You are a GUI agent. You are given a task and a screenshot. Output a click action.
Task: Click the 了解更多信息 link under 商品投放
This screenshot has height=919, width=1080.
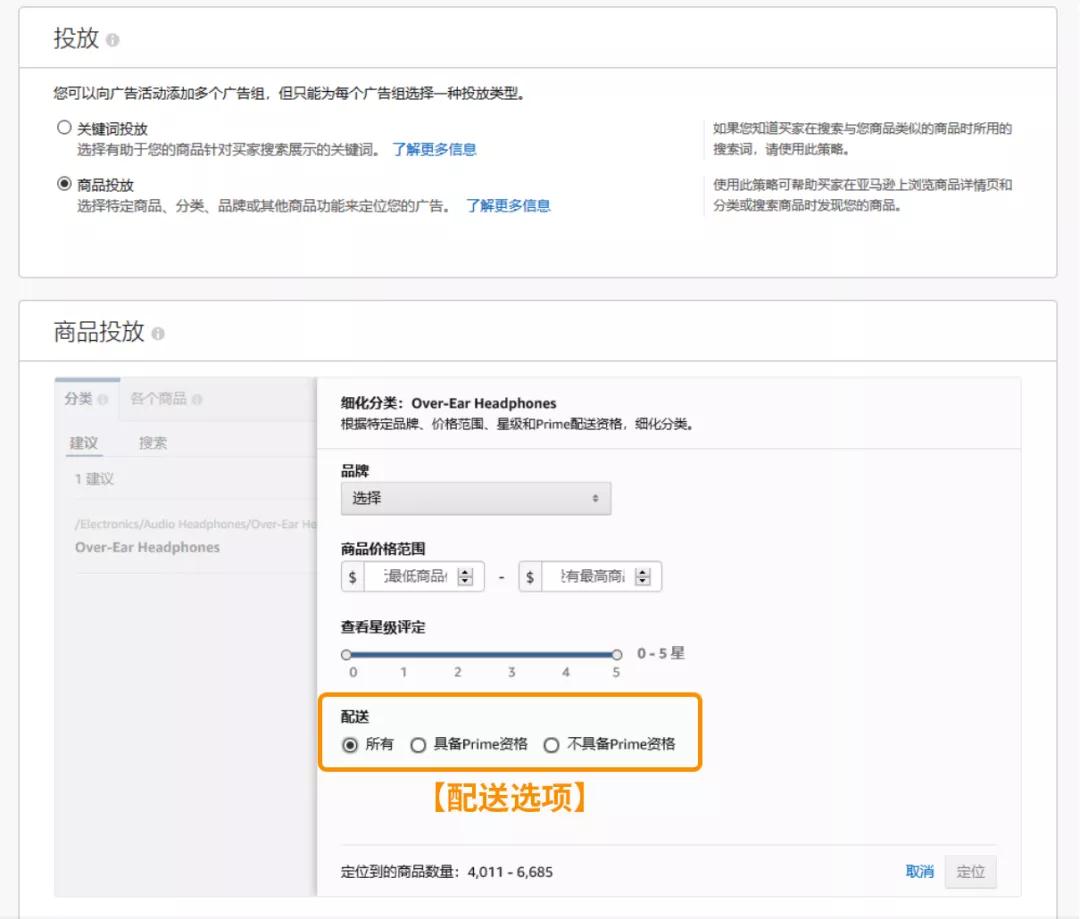click(508, 206)
